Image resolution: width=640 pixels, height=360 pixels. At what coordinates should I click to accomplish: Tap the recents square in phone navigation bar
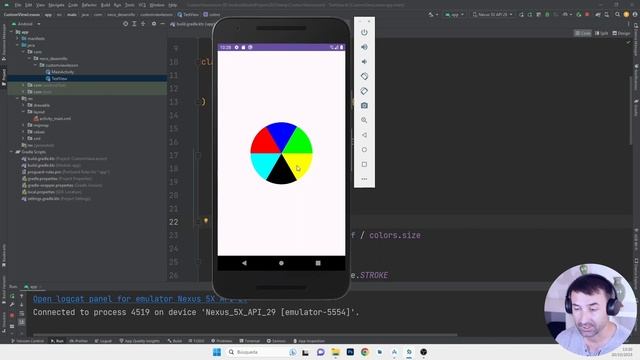point(318,263)
